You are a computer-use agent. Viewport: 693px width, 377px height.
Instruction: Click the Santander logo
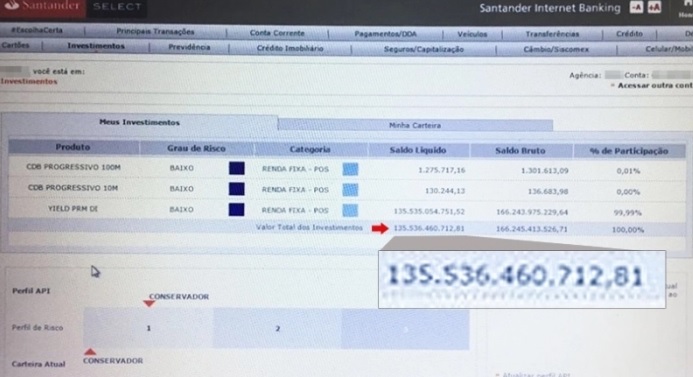tap(43, 7)
